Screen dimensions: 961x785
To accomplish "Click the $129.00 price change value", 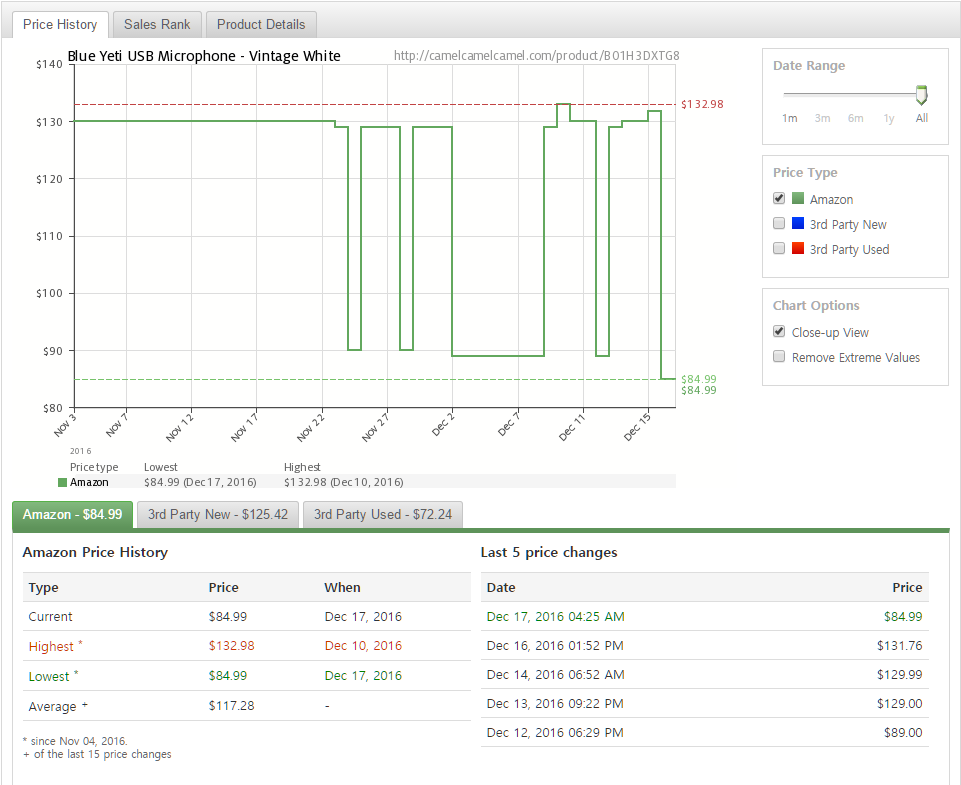I will pos(899,703).
